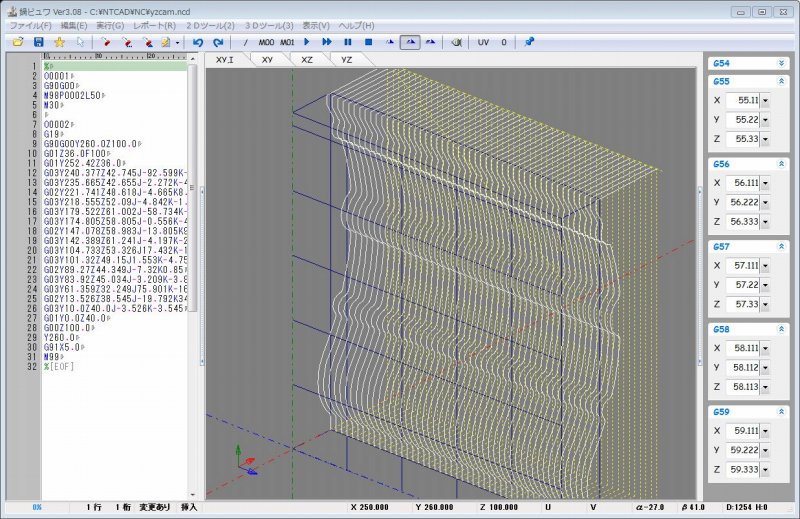Click the 挿入 insert mode status indicator

coord(189,507)
